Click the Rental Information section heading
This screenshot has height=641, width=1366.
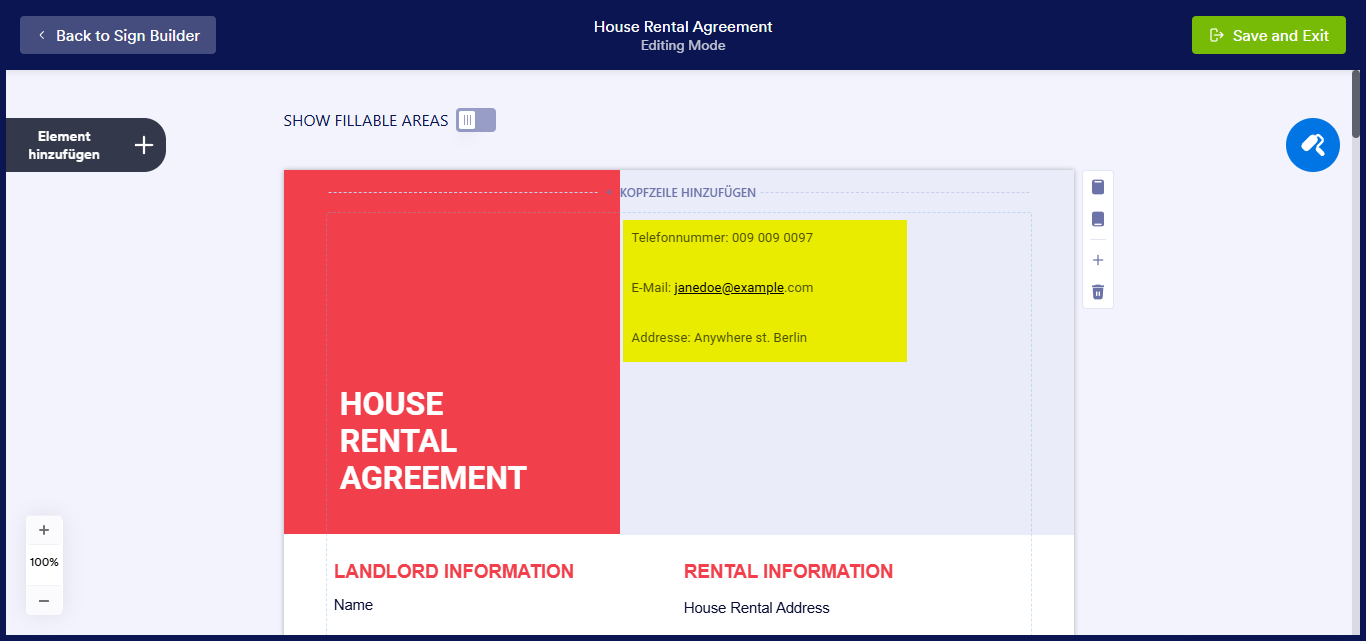tap(788, 571)
